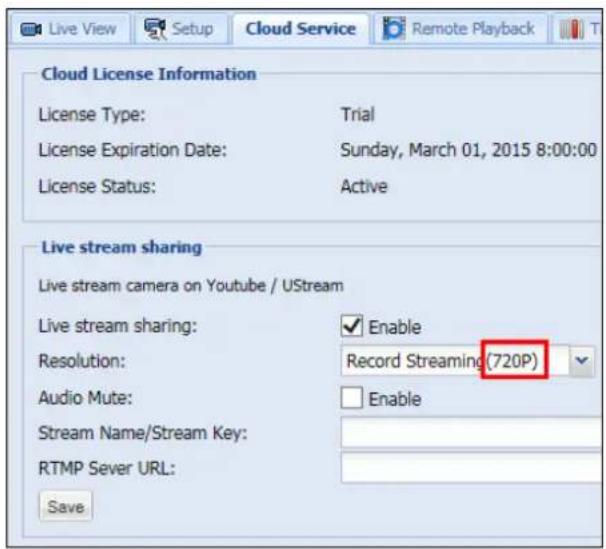Switch to the Setup tab
The height and width of the screenshot is (549, 606).
point(181,30)
